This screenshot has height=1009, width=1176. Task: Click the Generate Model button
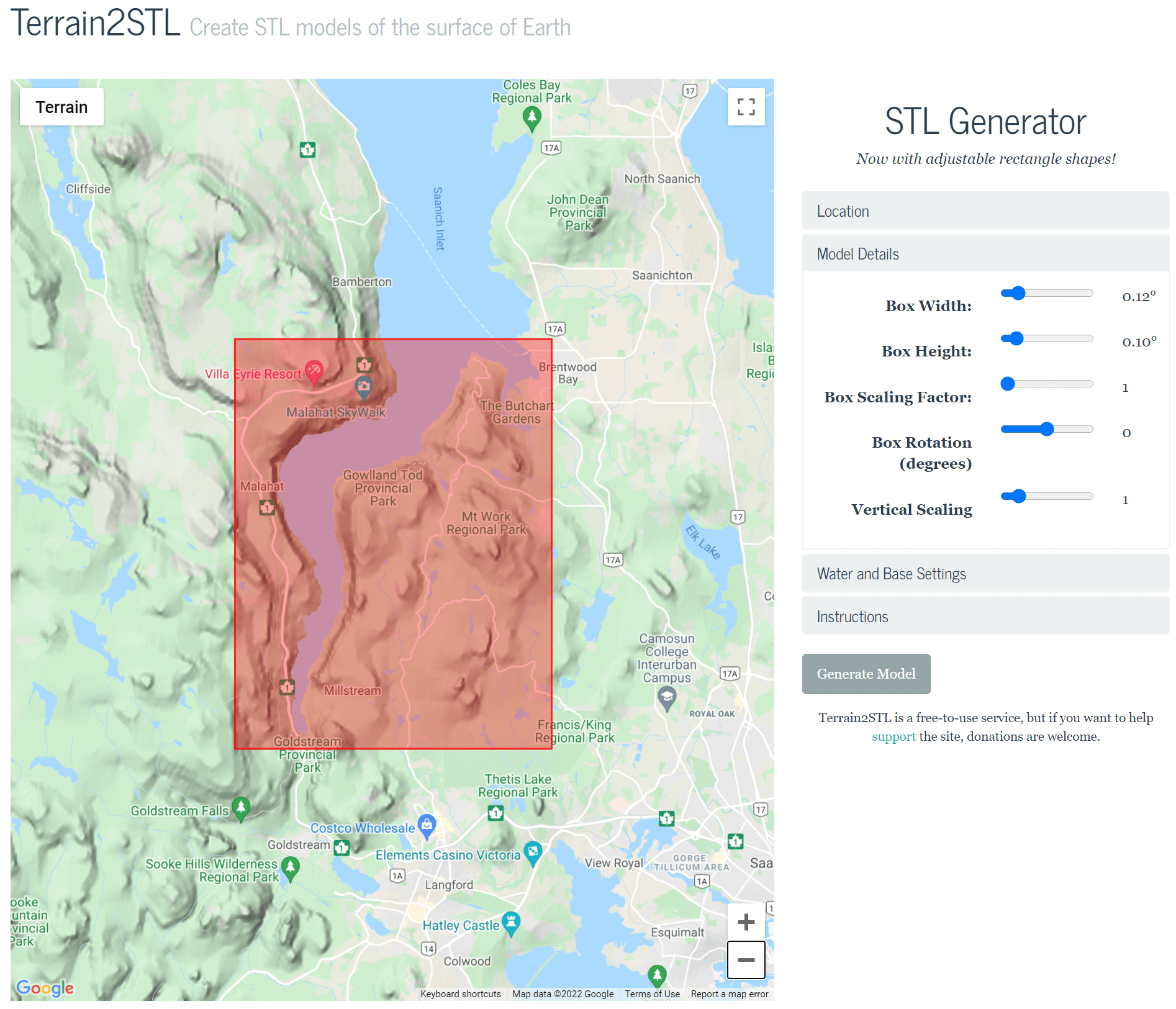(866, 674)
